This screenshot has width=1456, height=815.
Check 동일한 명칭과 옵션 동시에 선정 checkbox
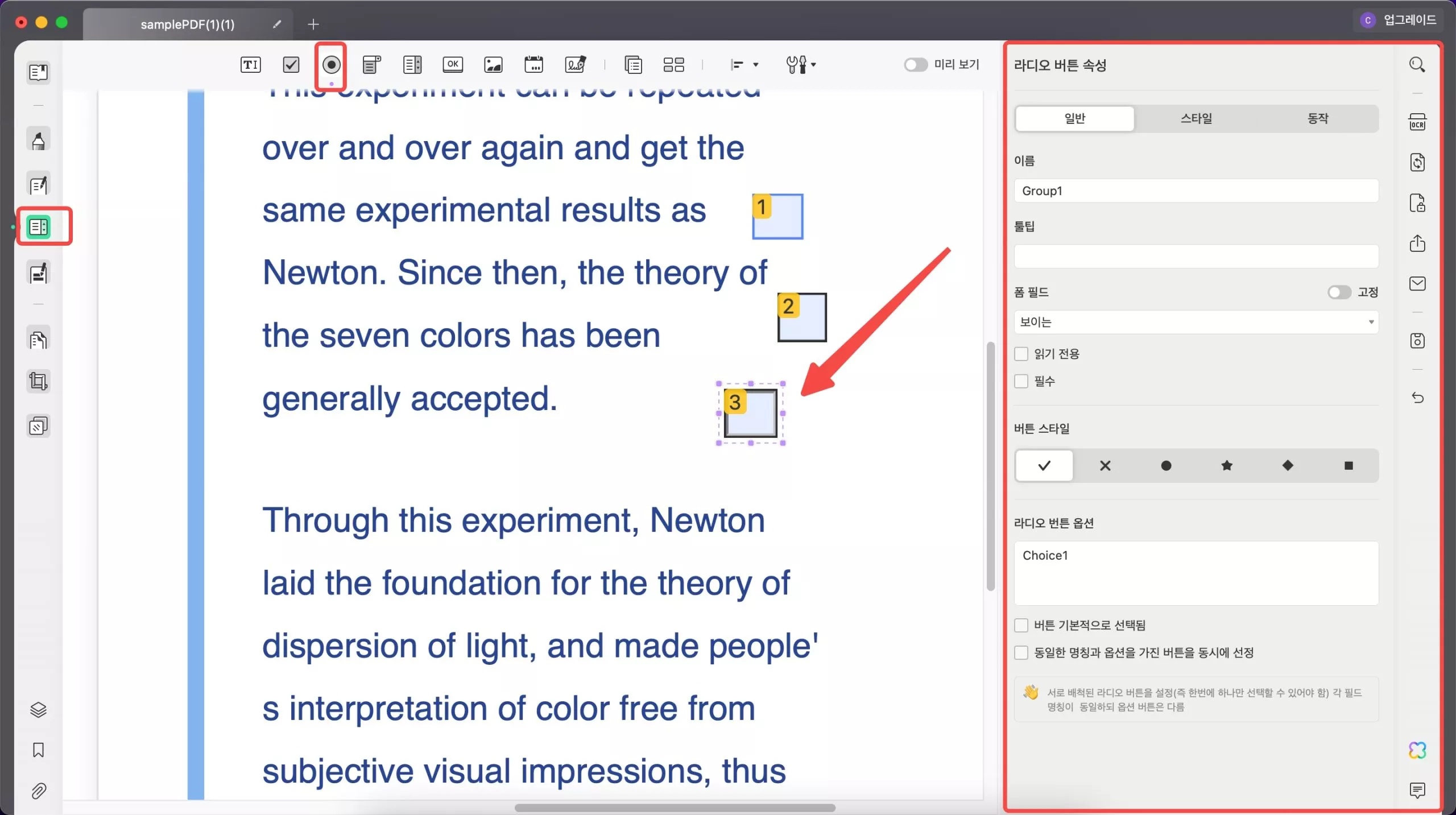1021,653
